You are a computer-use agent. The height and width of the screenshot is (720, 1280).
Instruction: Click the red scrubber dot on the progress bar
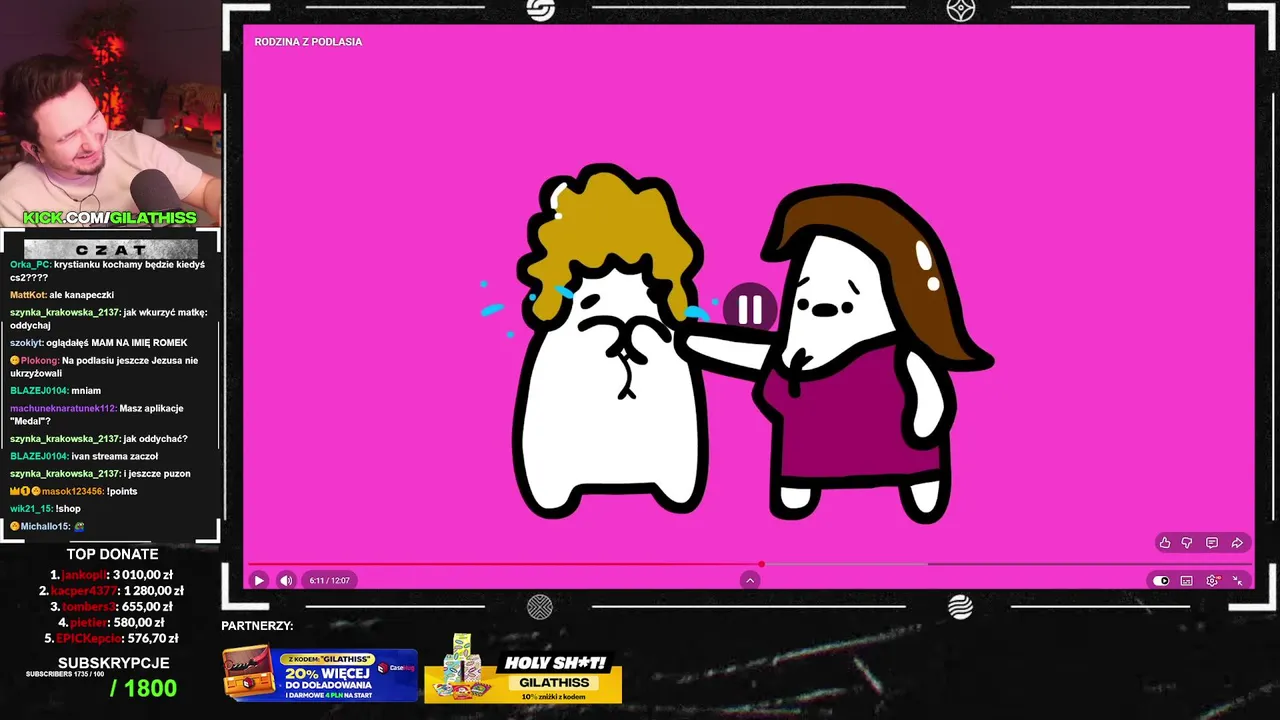point(761,564)
